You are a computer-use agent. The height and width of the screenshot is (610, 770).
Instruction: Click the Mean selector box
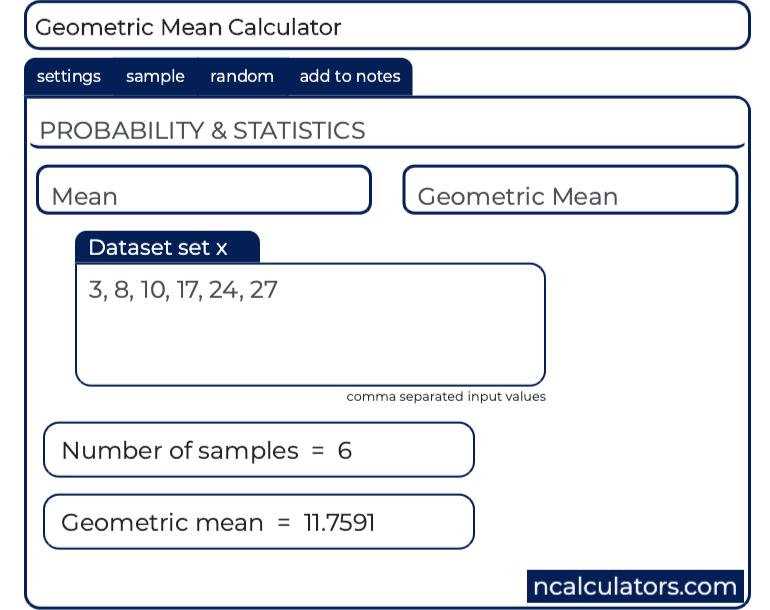(204, 190)
